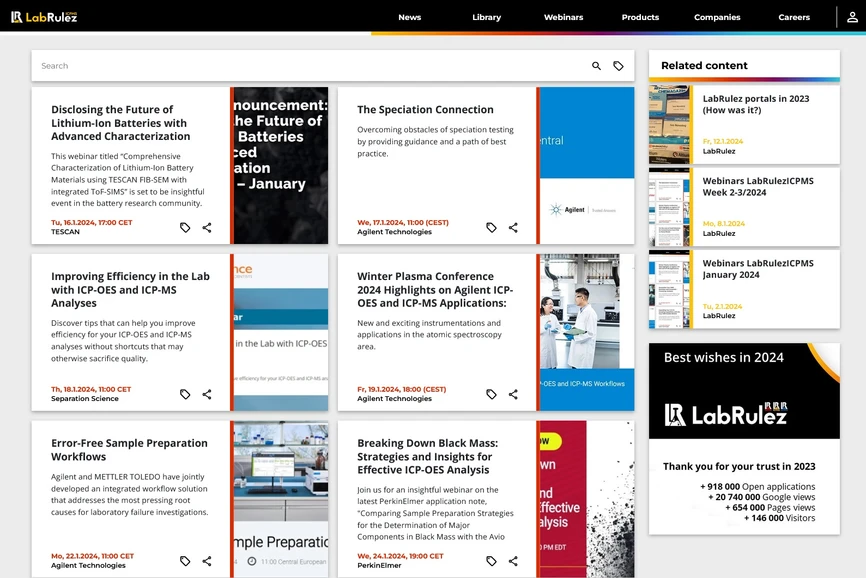Click 'We, 17.1.2024, 11:00 (CEST)' date text
866x578 pixels.
[x=403, y=222]
